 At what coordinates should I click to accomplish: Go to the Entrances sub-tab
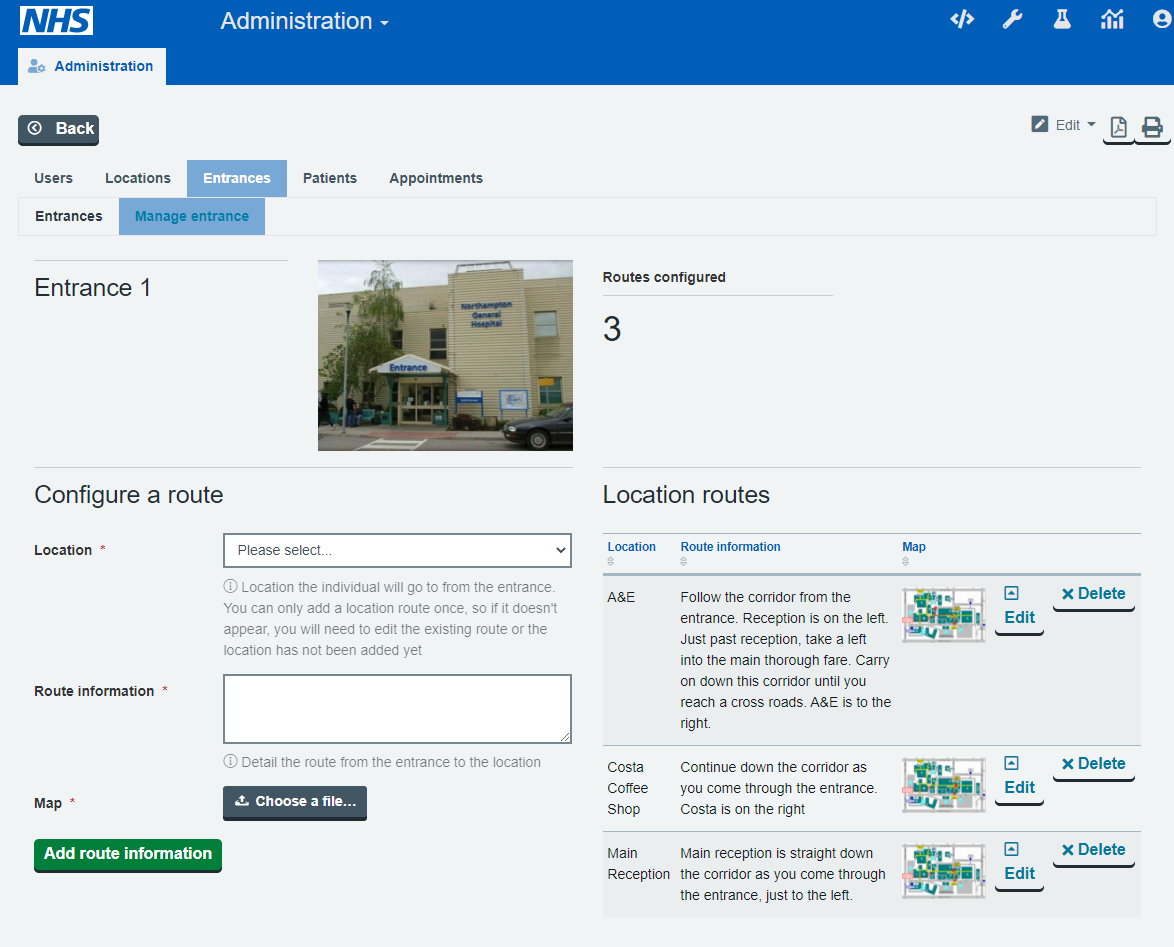[x=69, y=216]
